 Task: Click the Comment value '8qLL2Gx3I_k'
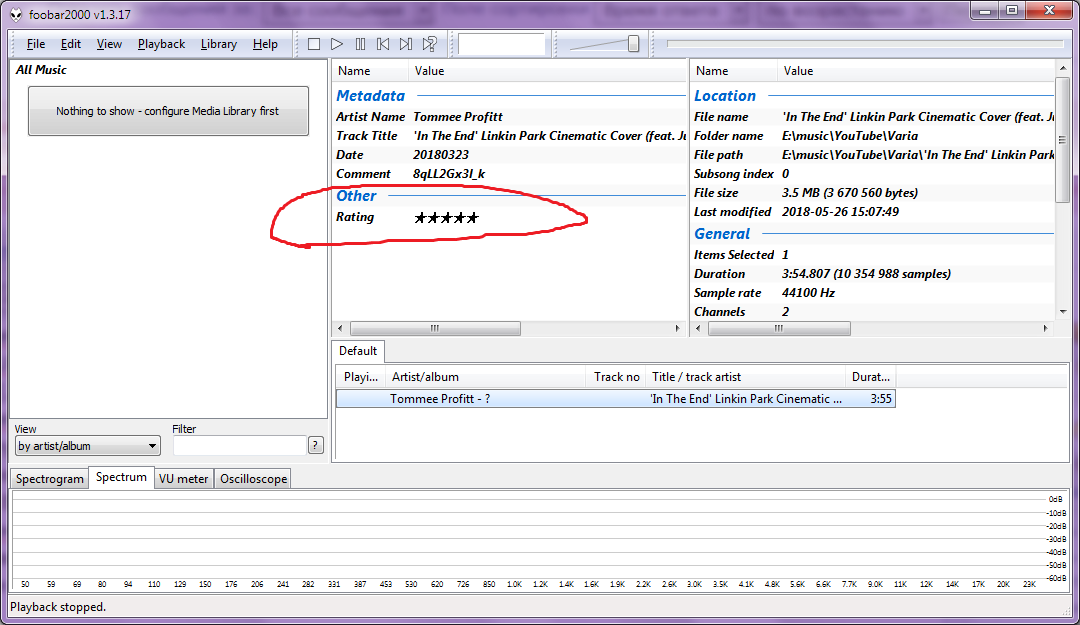449,174
